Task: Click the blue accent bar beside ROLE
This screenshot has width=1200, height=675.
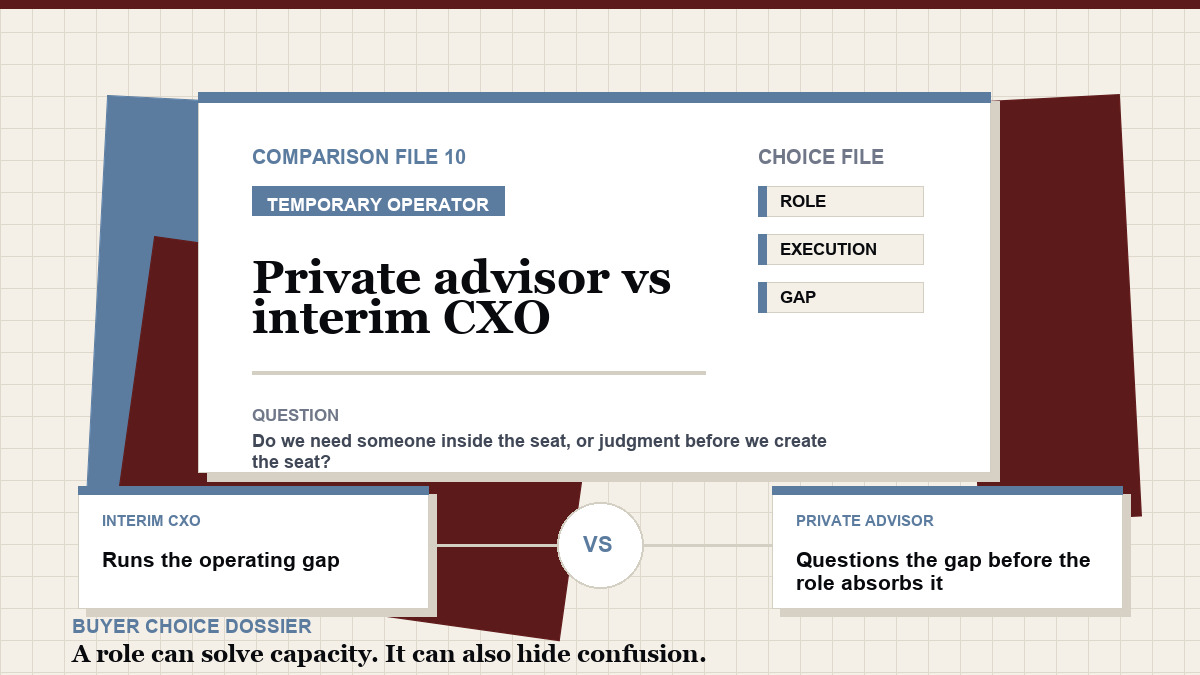Action: (762, 201)
